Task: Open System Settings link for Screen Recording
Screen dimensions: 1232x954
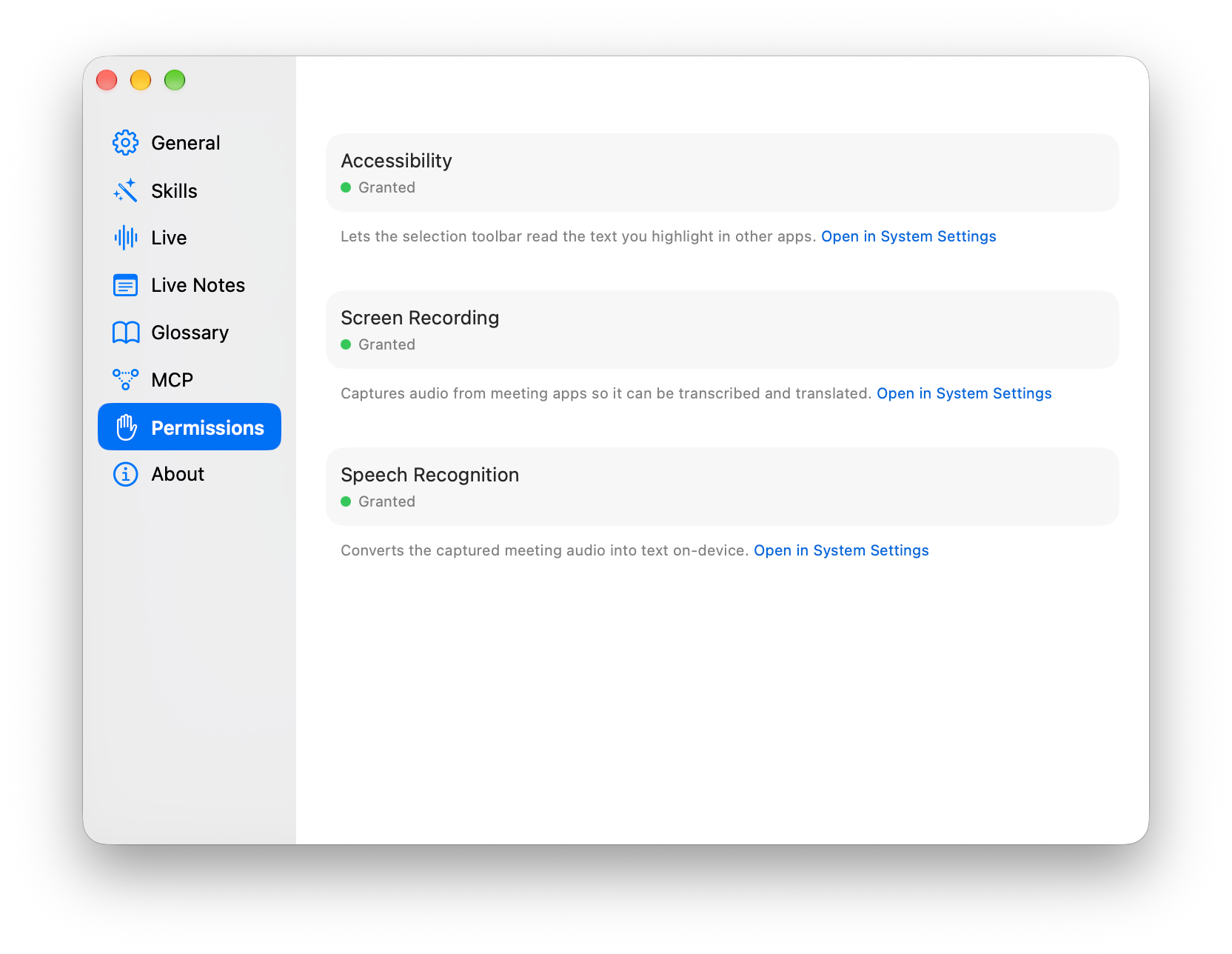Action: [x=964, y=393]
